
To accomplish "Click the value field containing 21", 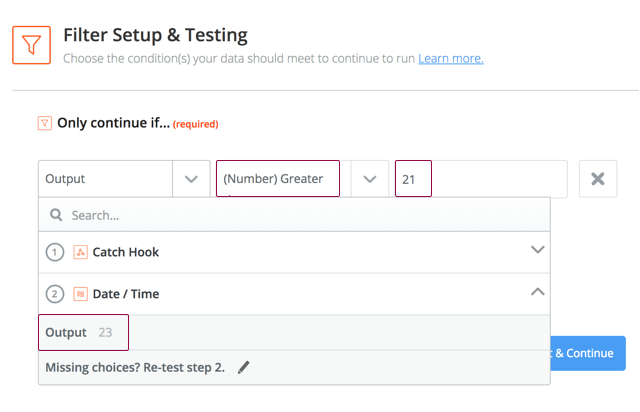I will pyautogui.click(x=480, y=179).
